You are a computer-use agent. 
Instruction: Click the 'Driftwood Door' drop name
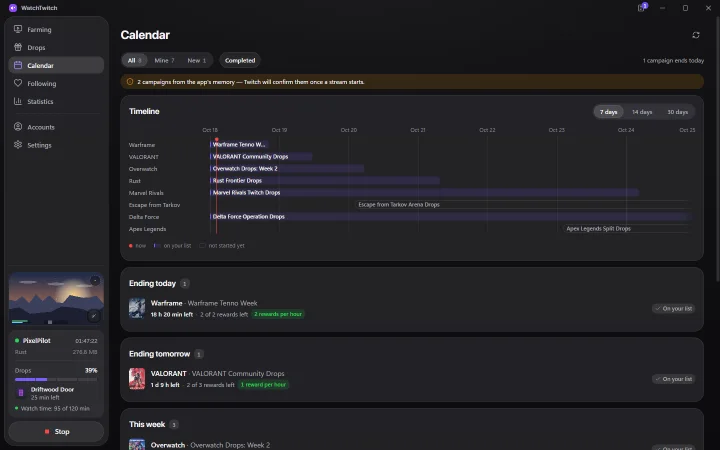[x=52, y=389]
